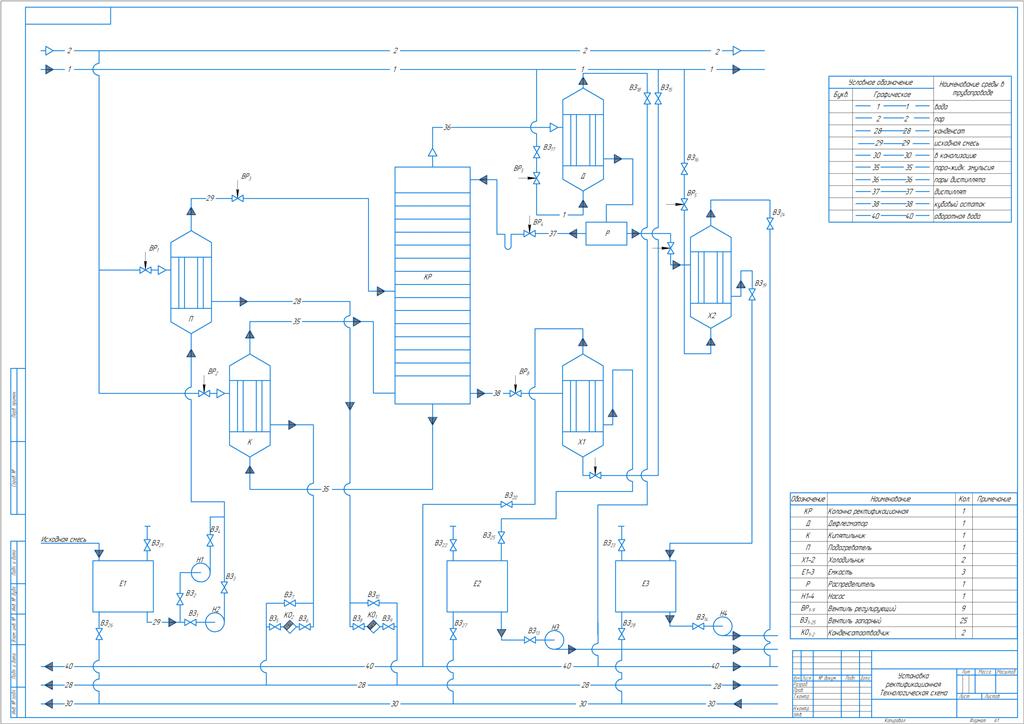This screenshot has height=724, width=1024.
Task: Click equipment row 'Кипятильник'
Action: (903, 535)
